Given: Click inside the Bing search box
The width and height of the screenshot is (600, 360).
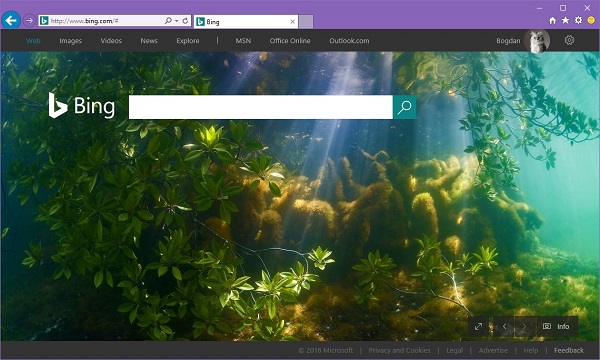Looking at the screenshot, I should tap(261, 107).
